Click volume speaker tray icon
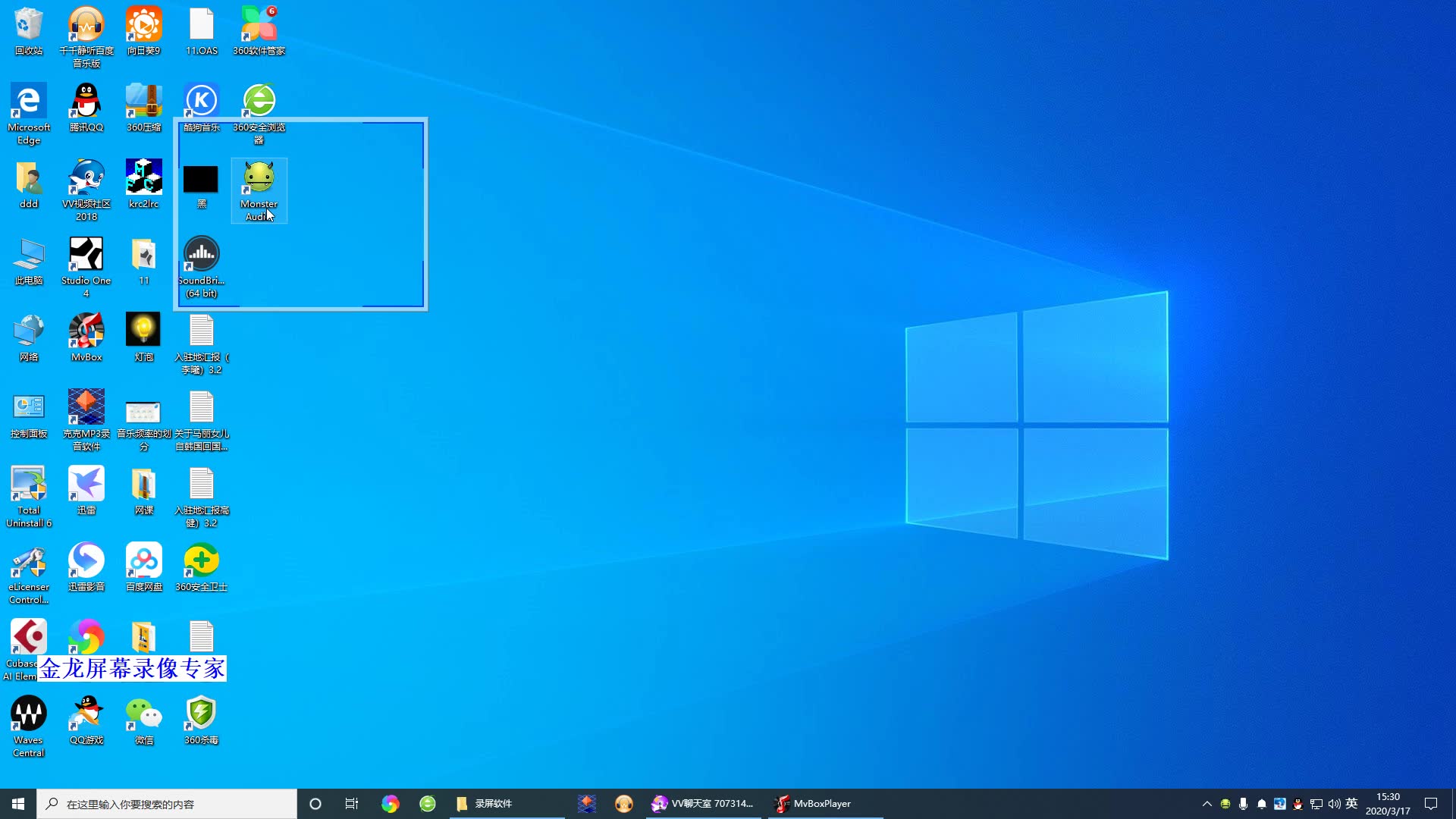The height and width of the screenshot is (819, 1456). coord(1334,804)
